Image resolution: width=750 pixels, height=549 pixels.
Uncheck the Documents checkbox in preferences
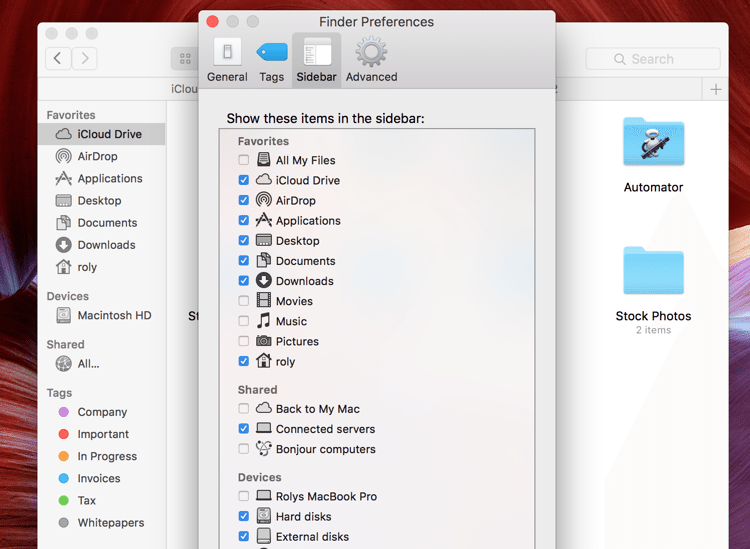coord(243,260)
